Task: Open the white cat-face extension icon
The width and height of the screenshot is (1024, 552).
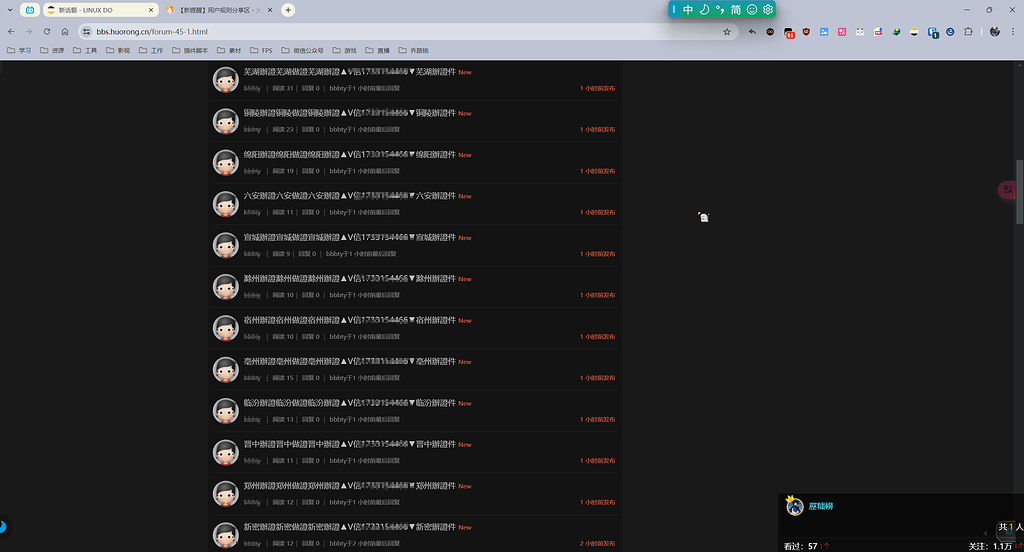Action: point(860,31)
